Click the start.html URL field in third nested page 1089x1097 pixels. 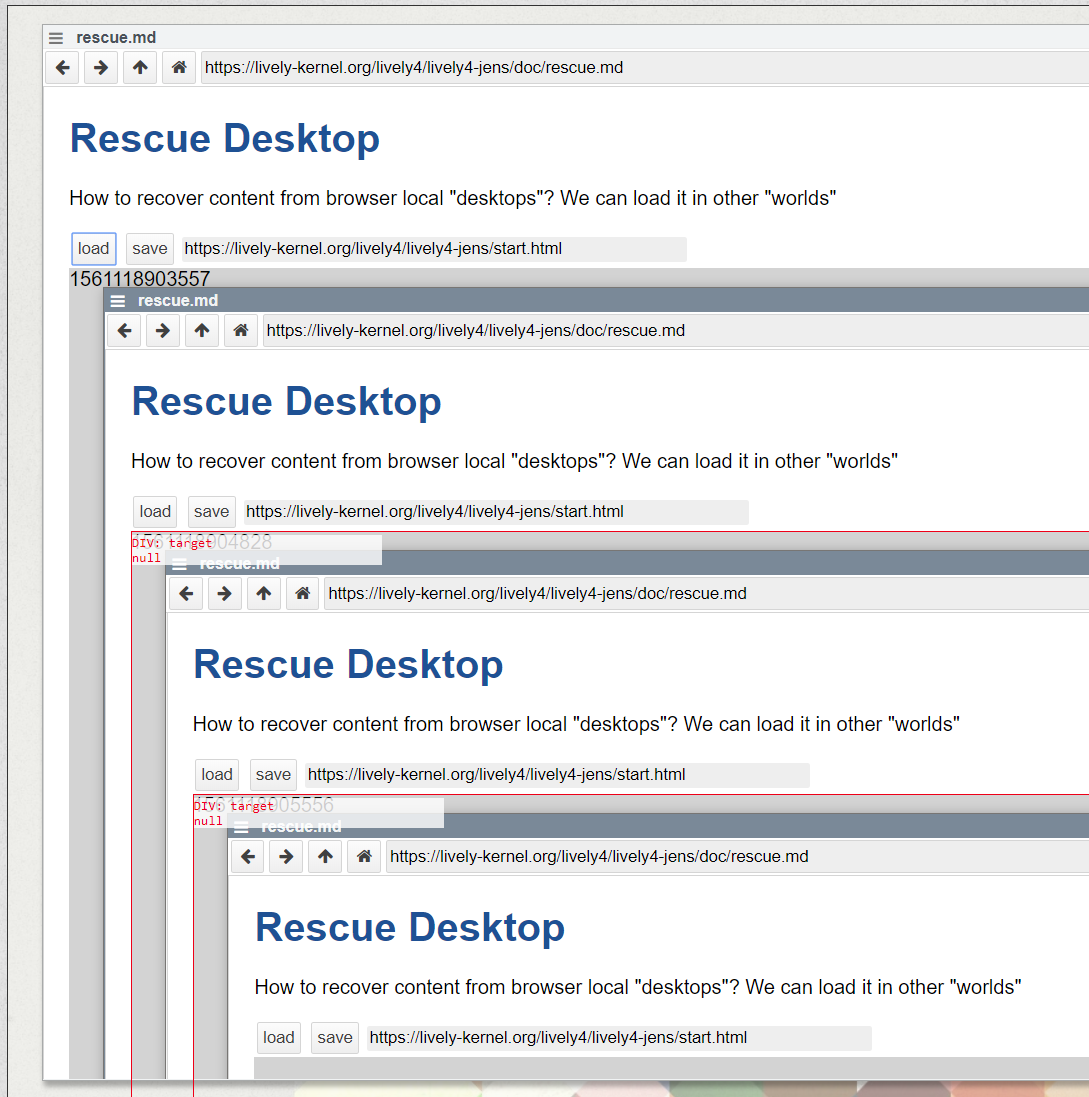556,775
